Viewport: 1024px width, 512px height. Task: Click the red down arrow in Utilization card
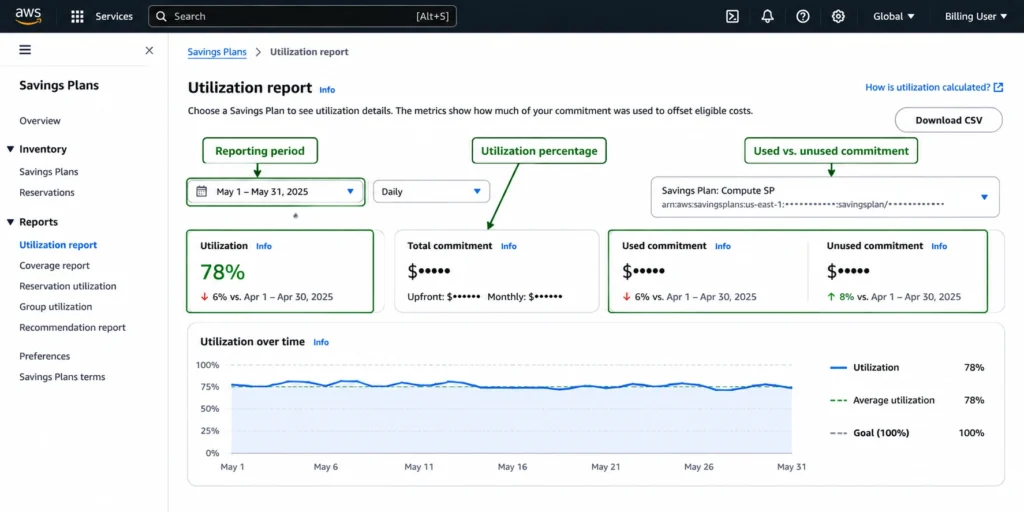[x=204, y=296]
